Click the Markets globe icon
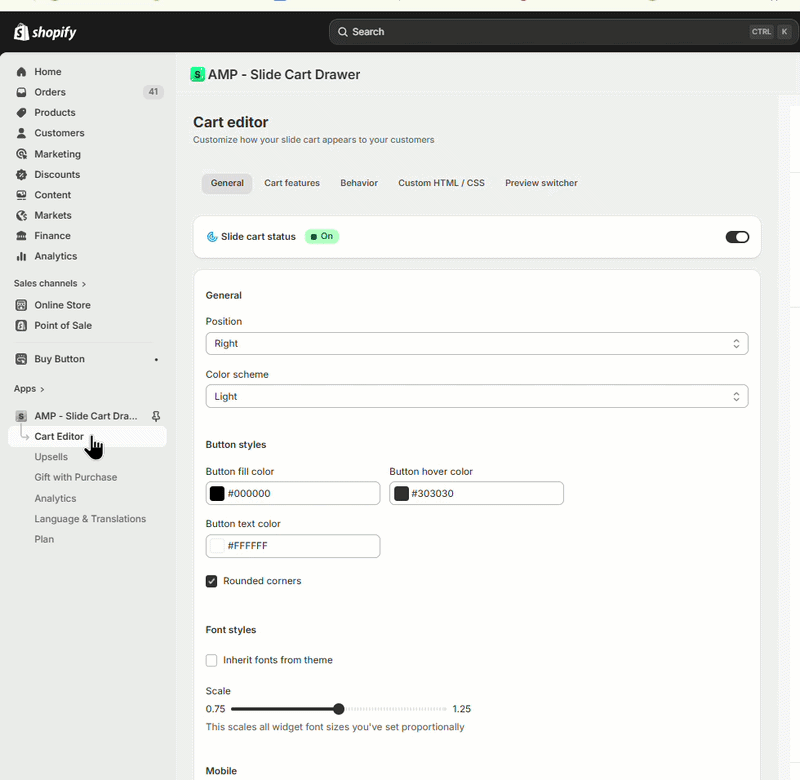The height and width of the screenshot is (780, 800). pos(21,215)
